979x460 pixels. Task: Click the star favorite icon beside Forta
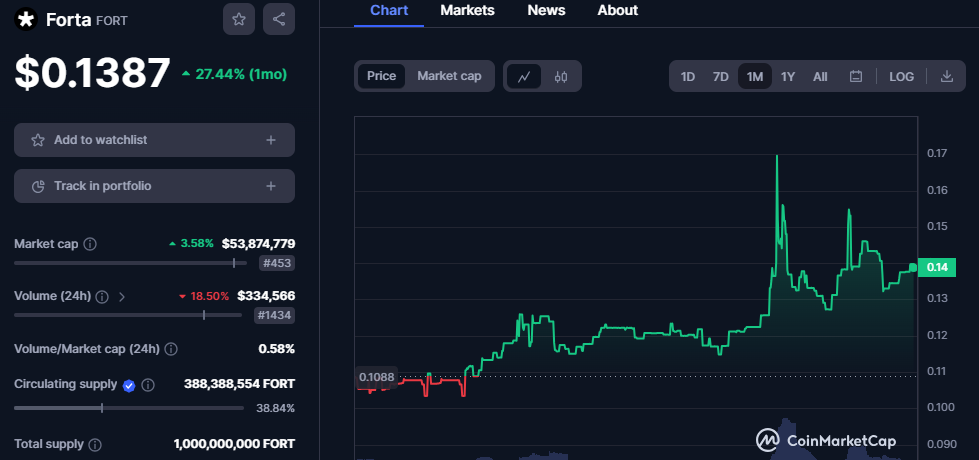(x=239, y=19)
